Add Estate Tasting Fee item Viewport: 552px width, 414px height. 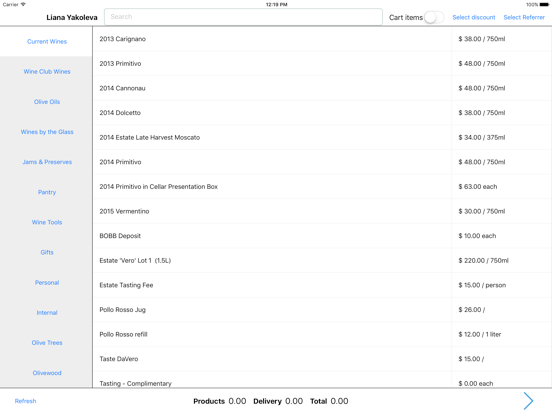coord(322,285)
